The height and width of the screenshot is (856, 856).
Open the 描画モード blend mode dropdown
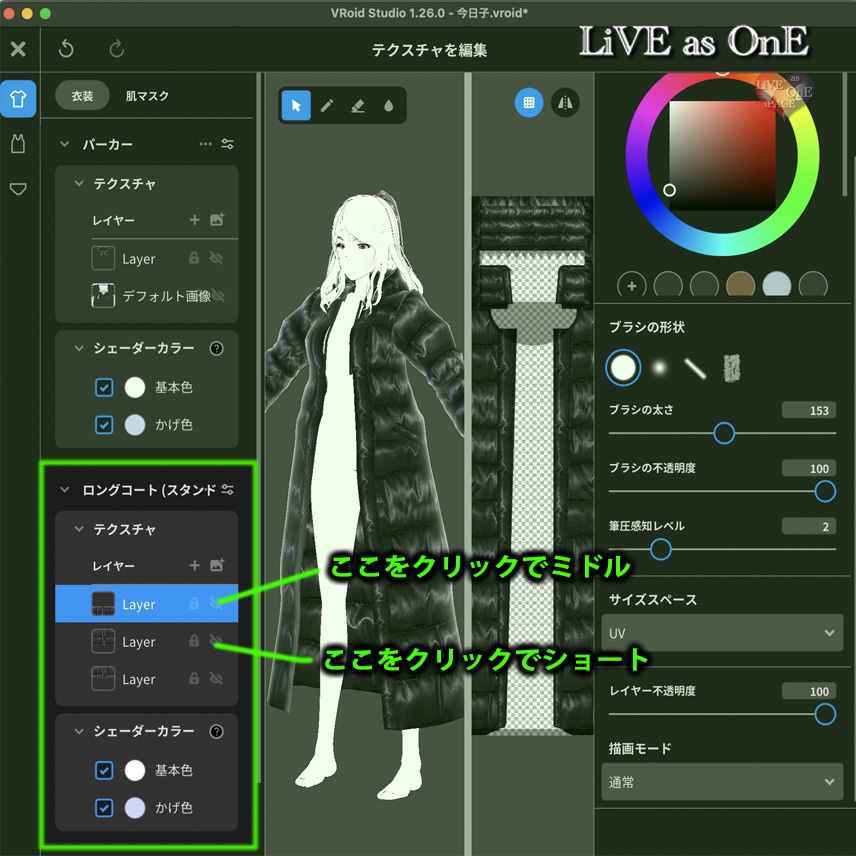722,782
